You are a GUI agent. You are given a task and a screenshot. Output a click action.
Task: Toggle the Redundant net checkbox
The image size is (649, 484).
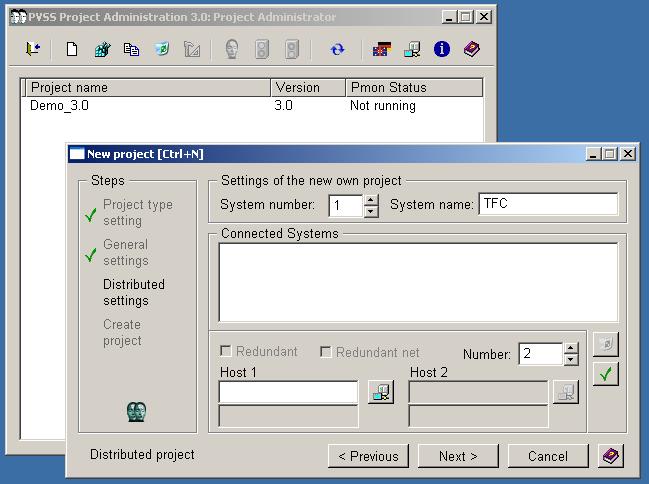(326, 352)
